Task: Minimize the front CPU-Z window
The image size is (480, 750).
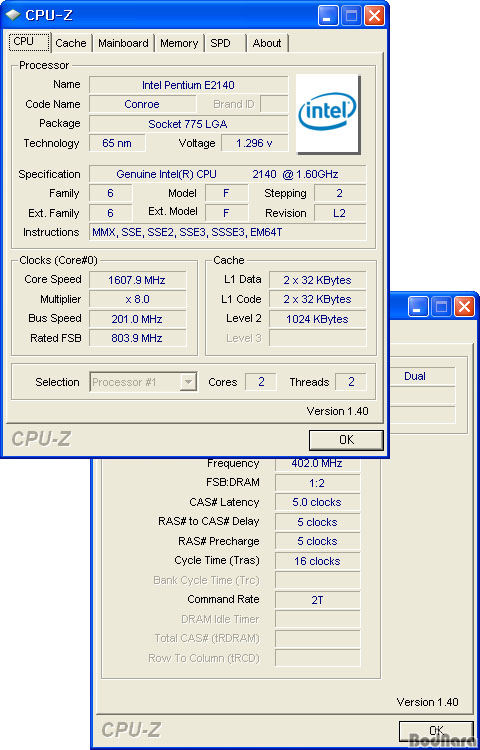Action: [327, 16]
